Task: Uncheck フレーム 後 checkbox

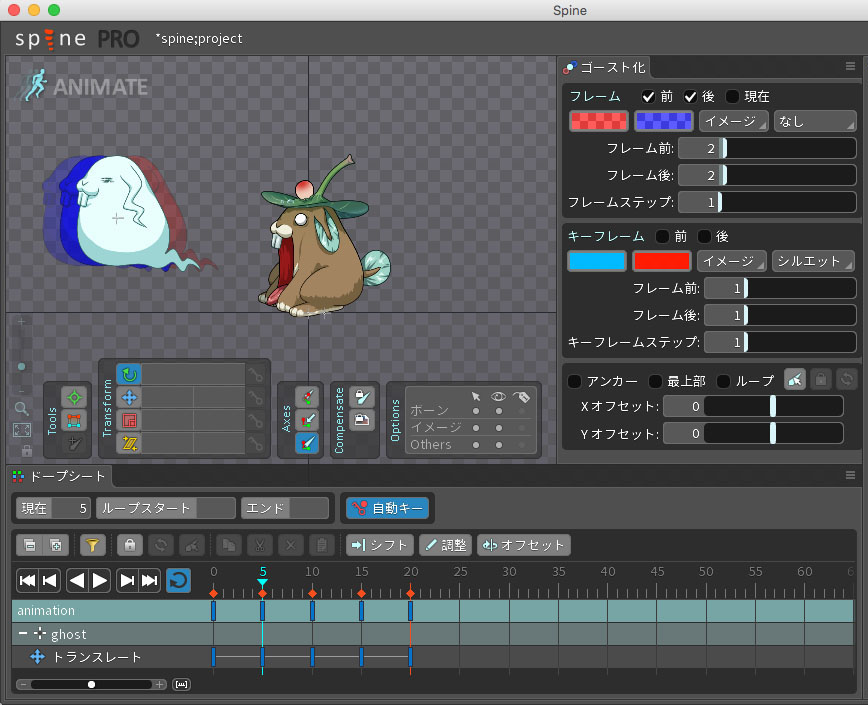Action: click(690, 97)
